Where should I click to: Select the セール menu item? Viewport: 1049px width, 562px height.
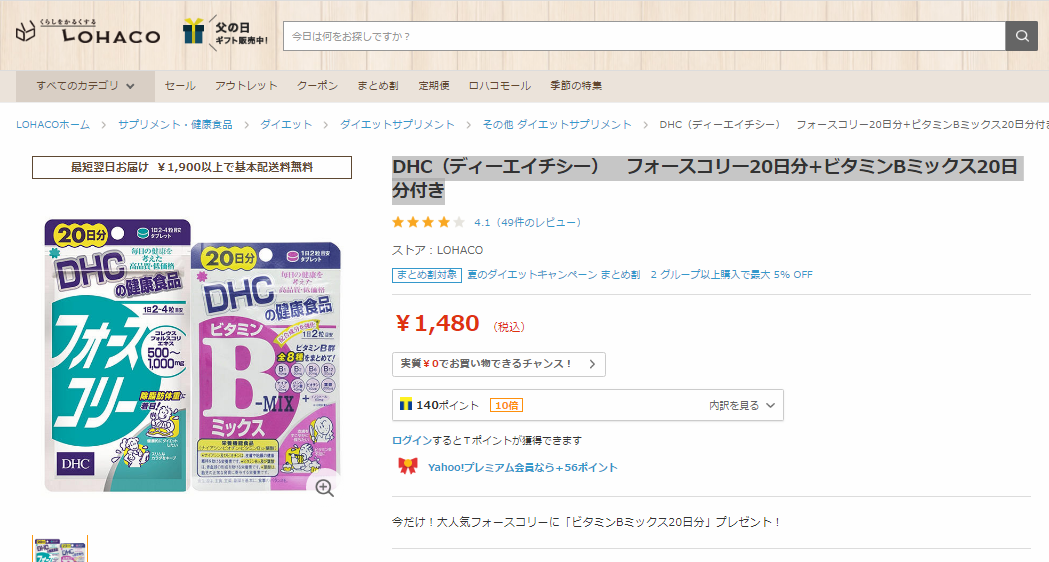coord(180,86)
